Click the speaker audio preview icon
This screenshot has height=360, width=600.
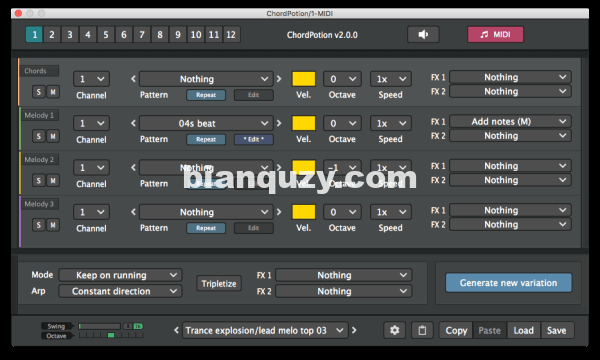coord(423,35)
